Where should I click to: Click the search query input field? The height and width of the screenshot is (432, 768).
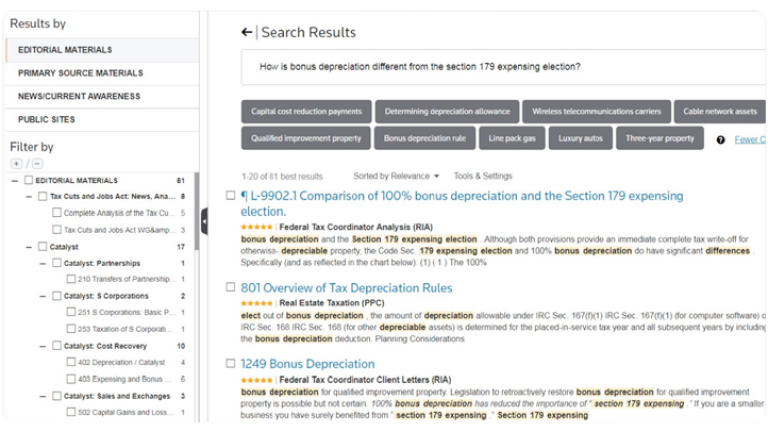500,67
